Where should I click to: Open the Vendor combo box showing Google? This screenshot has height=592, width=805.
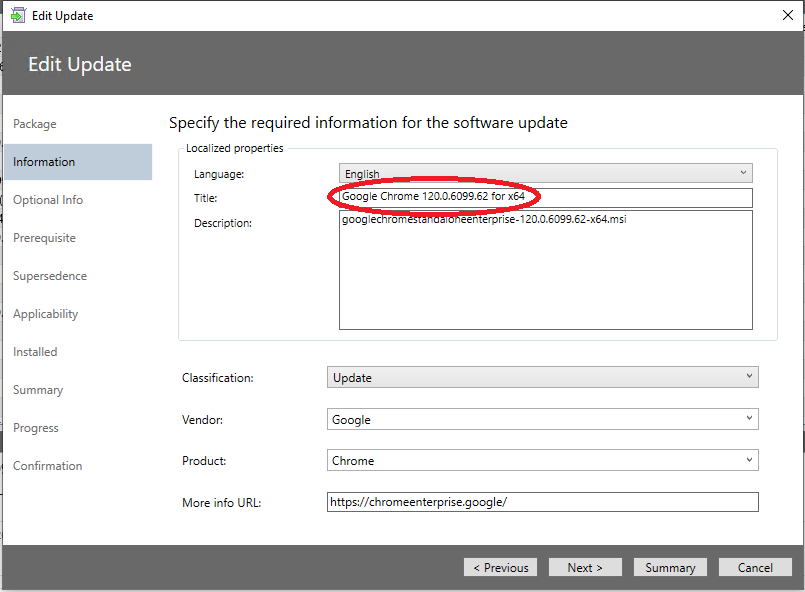(x=543, y=419)
